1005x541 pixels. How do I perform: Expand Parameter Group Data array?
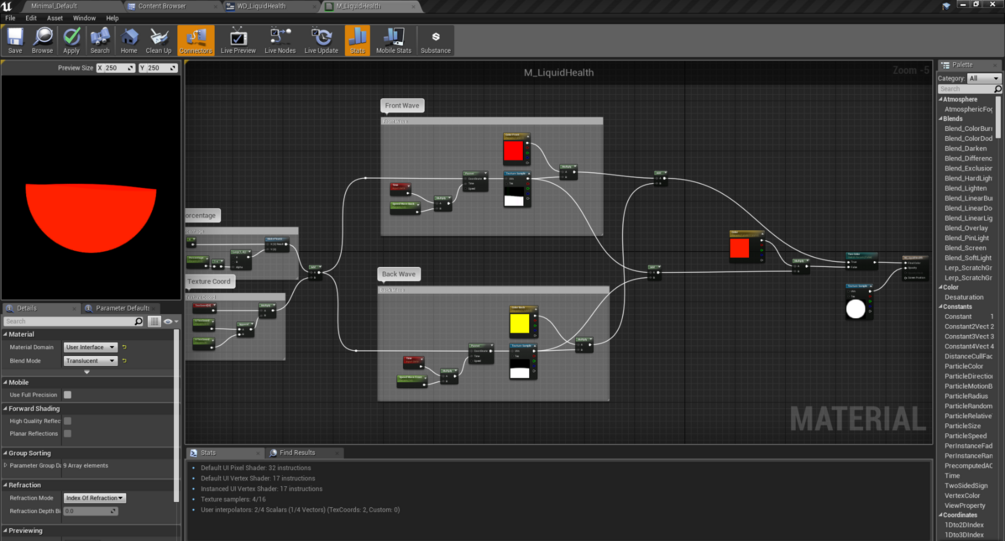coord(6,466)
